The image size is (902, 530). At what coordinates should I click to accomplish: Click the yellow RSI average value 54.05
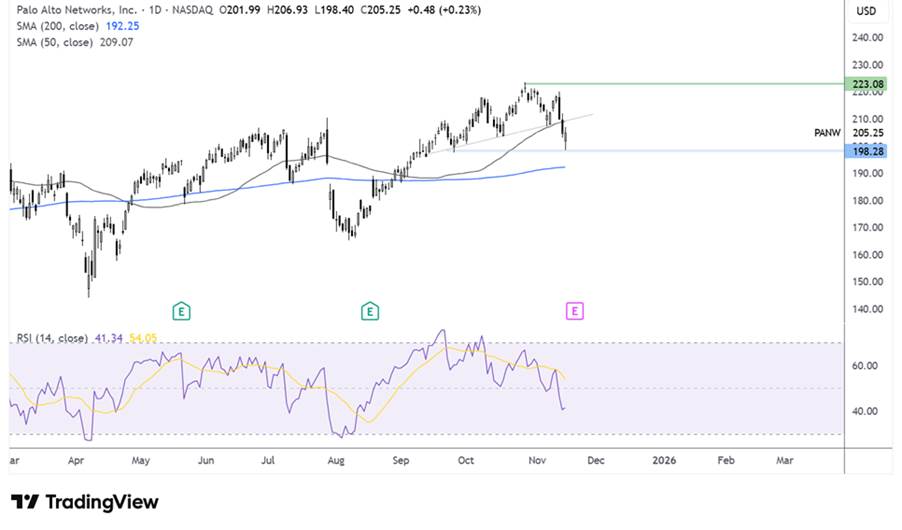click(143, 338)
